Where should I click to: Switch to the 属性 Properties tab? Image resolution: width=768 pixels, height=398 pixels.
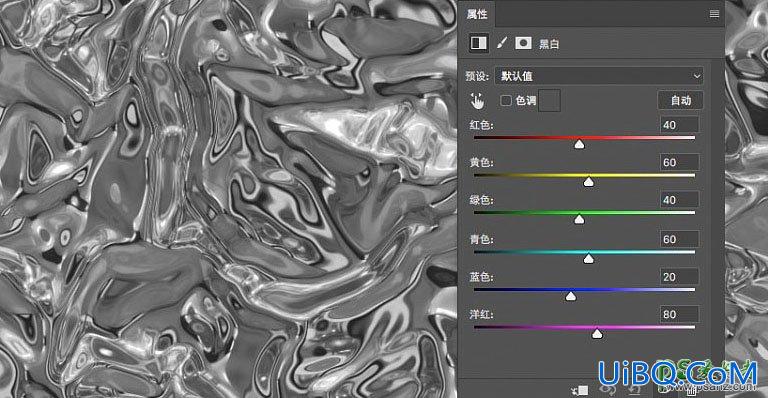tap(477, 14)
